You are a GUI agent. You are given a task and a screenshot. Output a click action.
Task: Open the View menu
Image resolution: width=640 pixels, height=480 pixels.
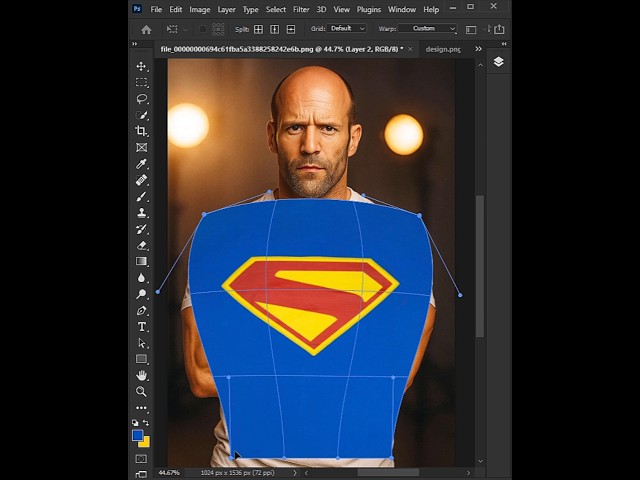pyautogui.click(x=341, y=9)
